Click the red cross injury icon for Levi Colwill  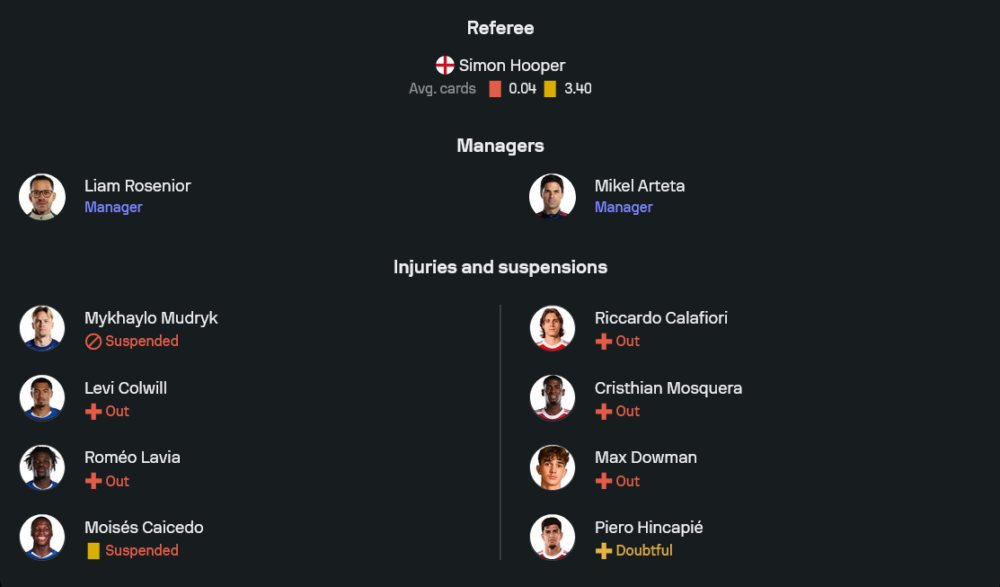click(x=93, y=411)
